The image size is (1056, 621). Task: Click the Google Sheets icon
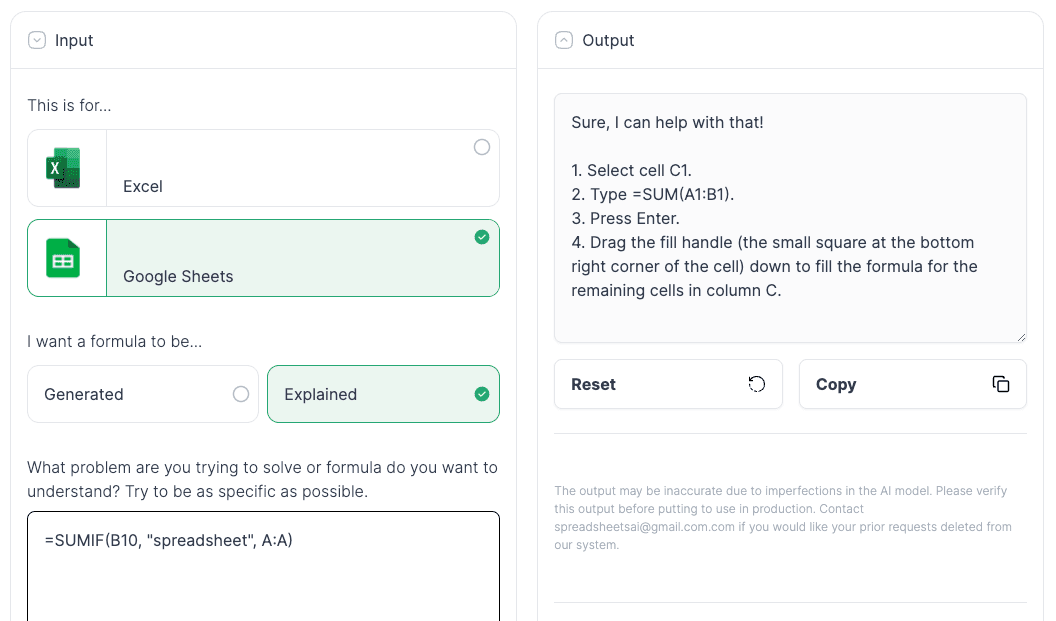click(x=63, y=257)
